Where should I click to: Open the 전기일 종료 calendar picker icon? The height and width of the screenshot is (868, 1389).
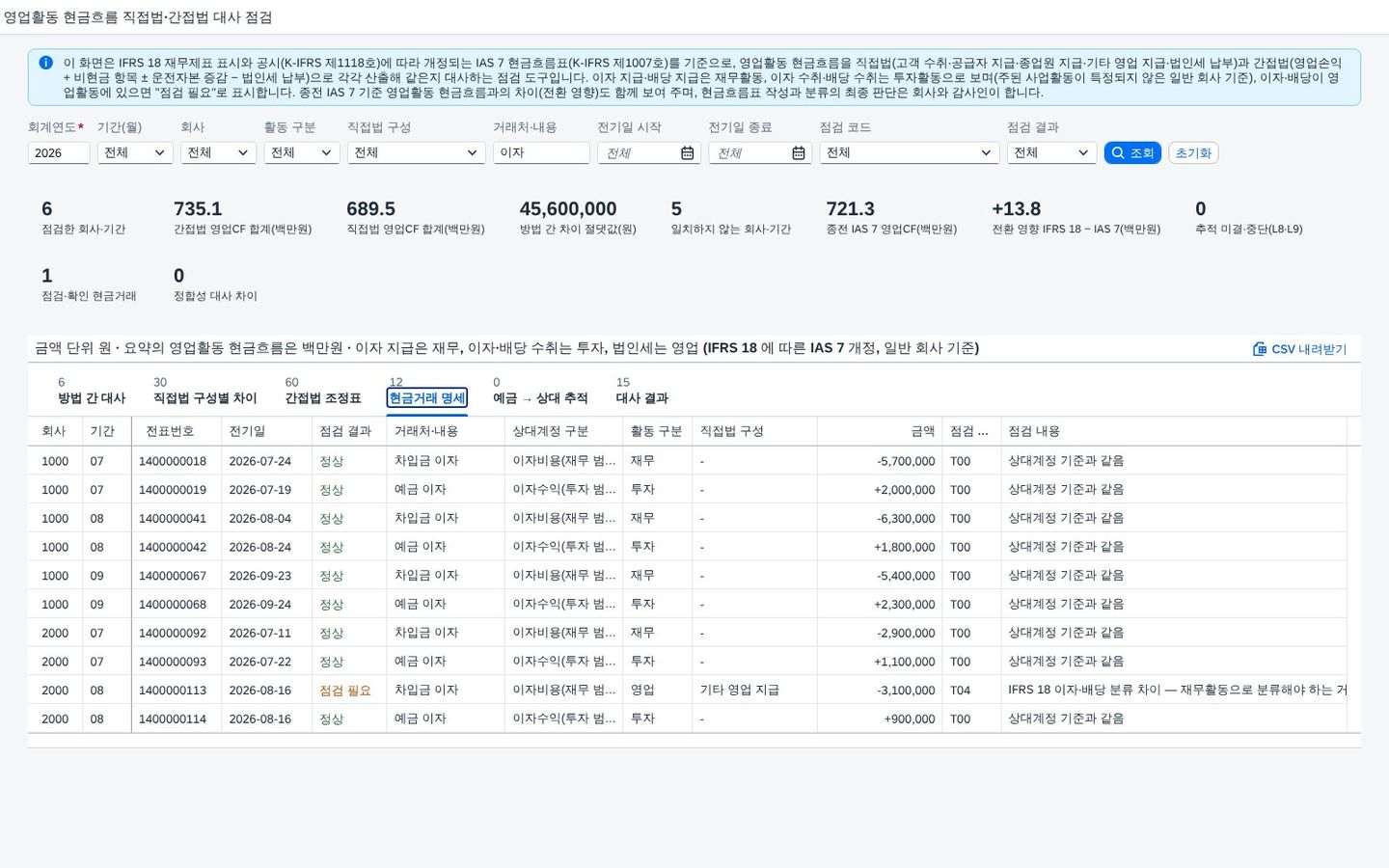click(x=799, y=153)
